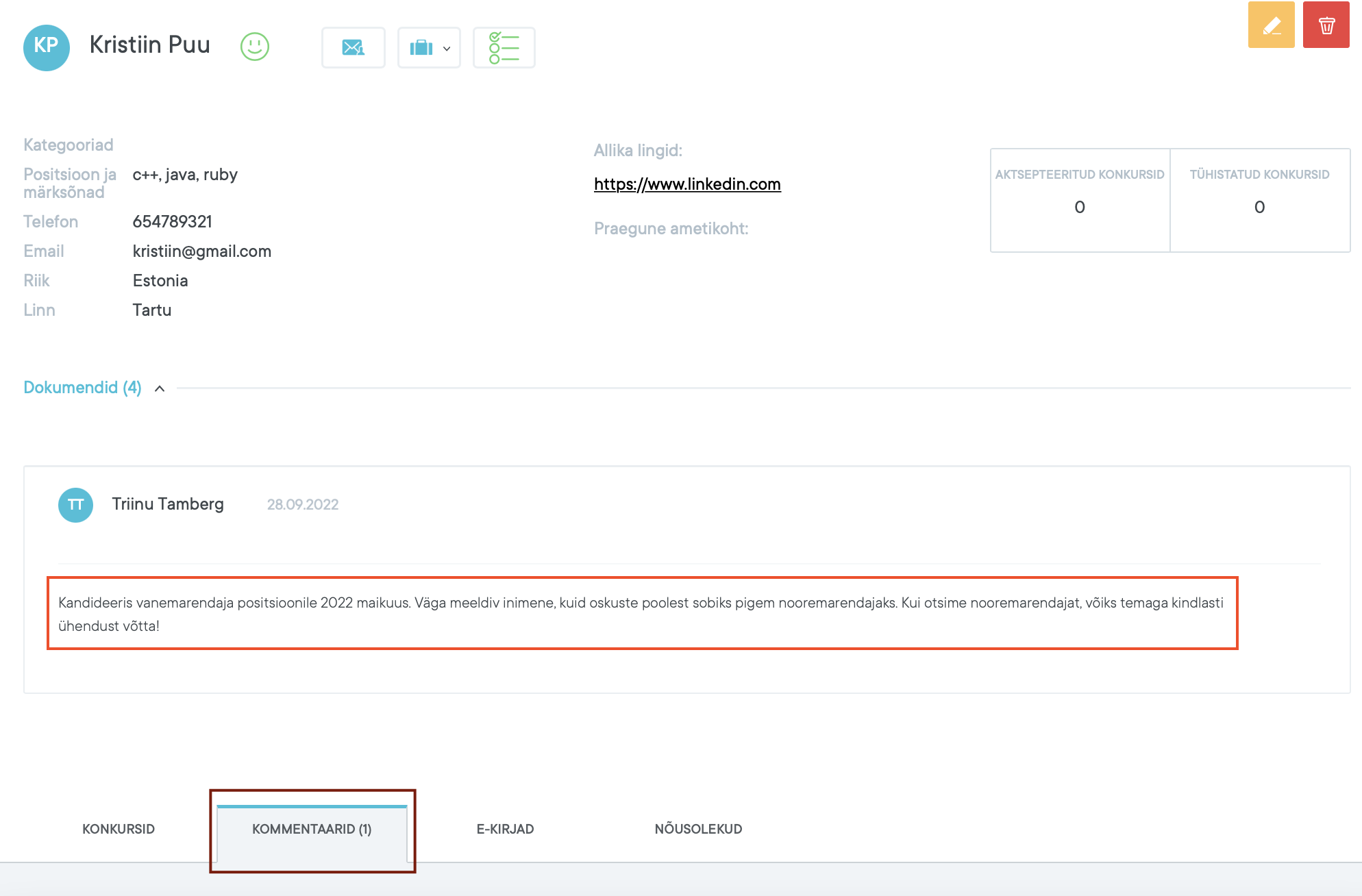Image resolution: width=1362 pixels, height=896 pixels.
Task: Click the comment text by Triinu Tamberg
Action: point(641,614)
